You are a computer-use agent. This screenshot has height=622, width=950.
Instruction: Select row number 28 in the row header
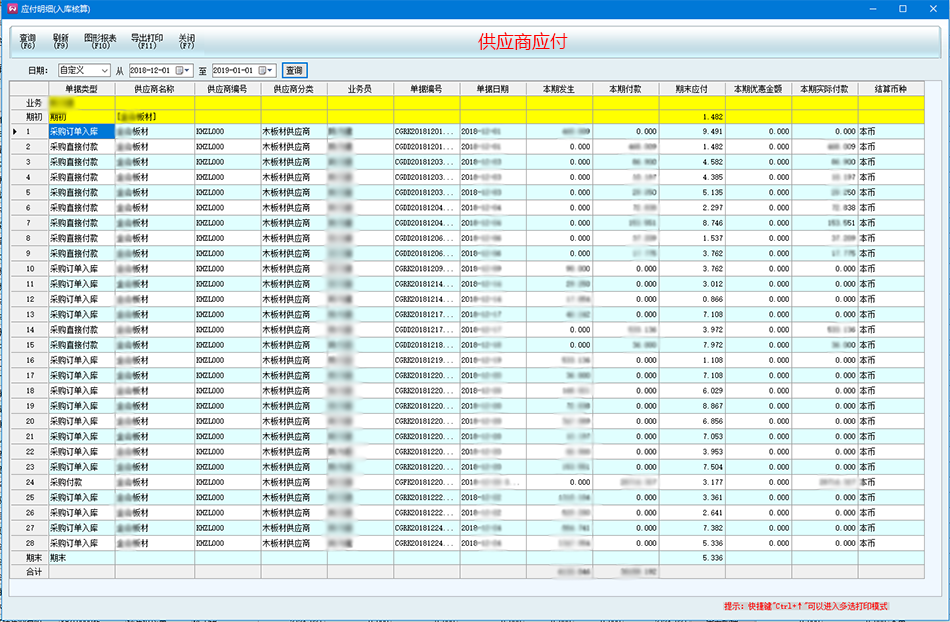[30, 543]
